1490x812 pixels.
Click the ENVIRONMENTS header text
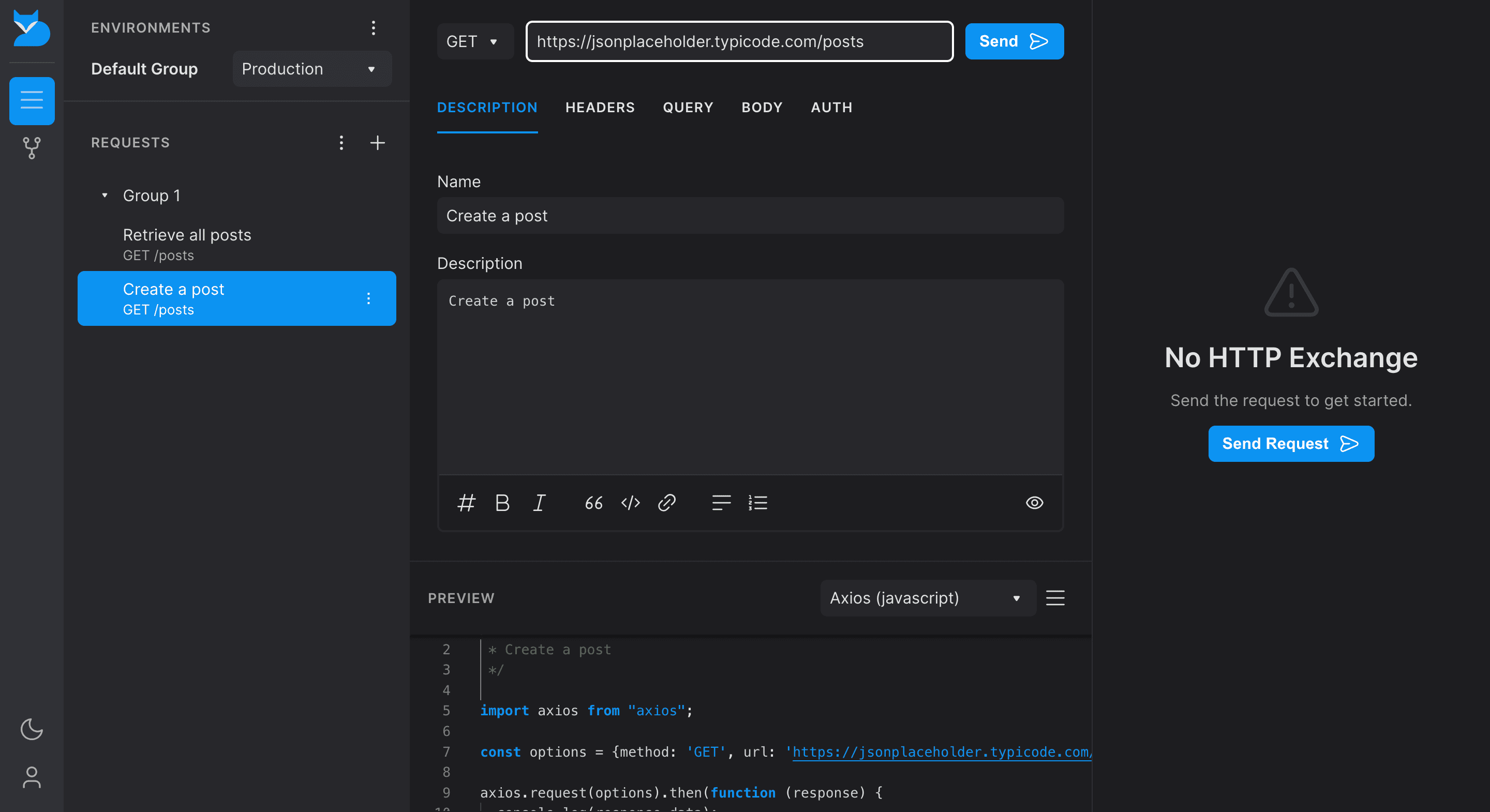[x=151, y=28]
